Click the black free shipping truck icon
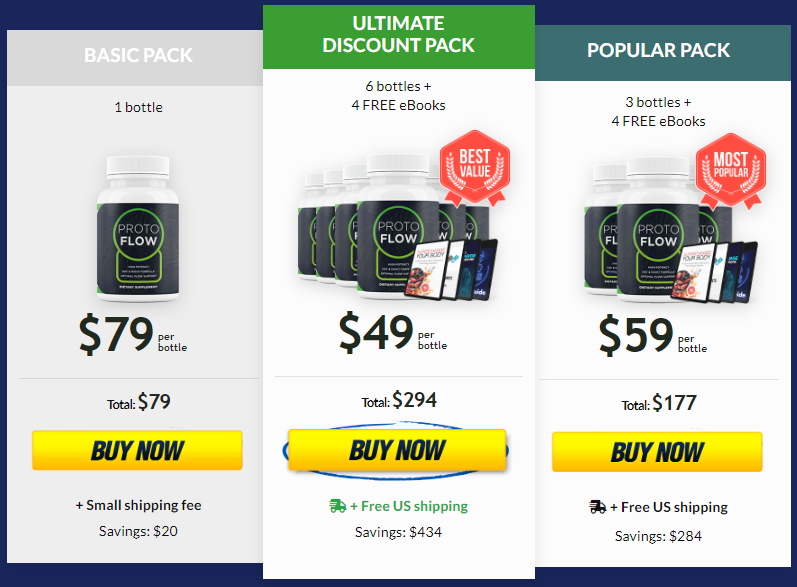The height and width of the screenshot is (587, 797). [598, 507]
